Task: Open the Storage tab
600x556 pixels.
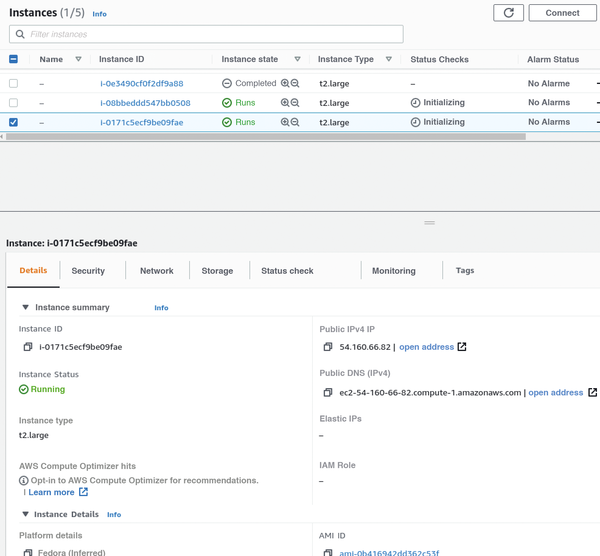Action: coord(217,271)
